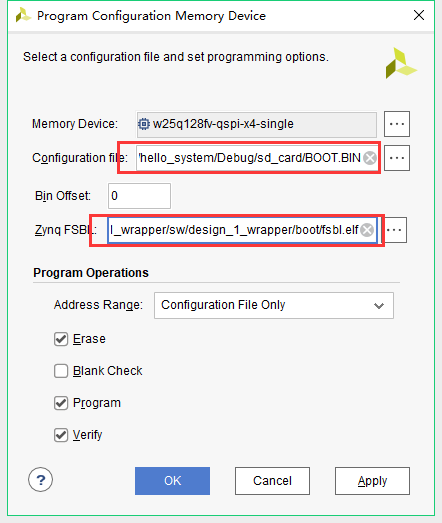Viewport: 442px width, 523px height.
Task: Close the Program Configuration Memory Device dialog
Action: click(419, 15)
